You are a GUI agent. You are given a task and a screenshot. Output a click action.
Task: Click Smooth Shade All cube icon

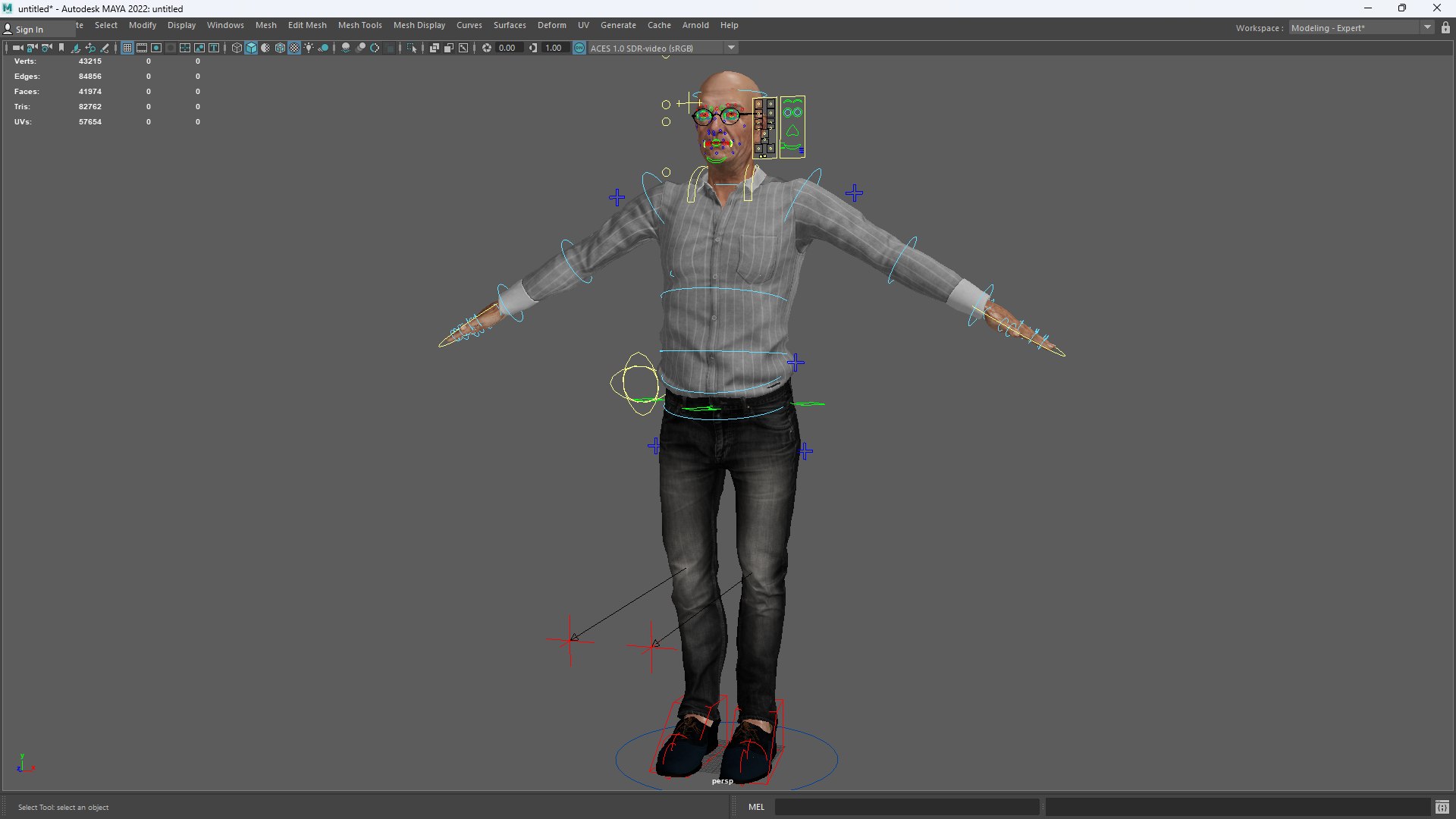point(251,48)
